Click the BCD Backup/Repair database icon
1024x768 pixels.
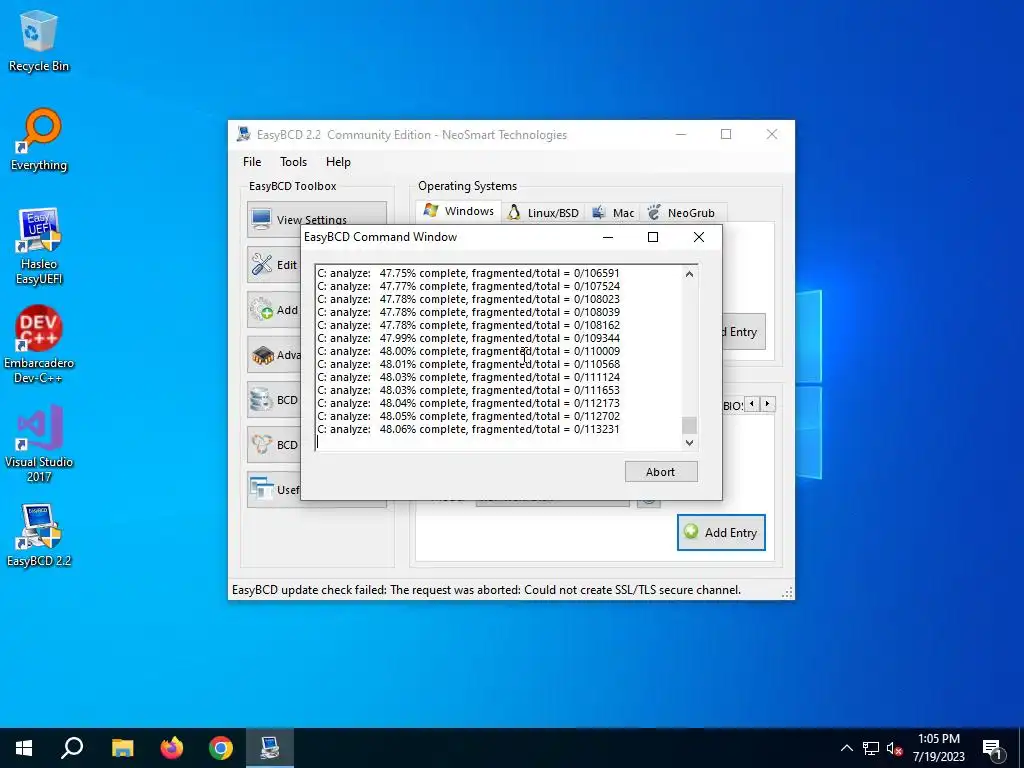tap(262, 400)
